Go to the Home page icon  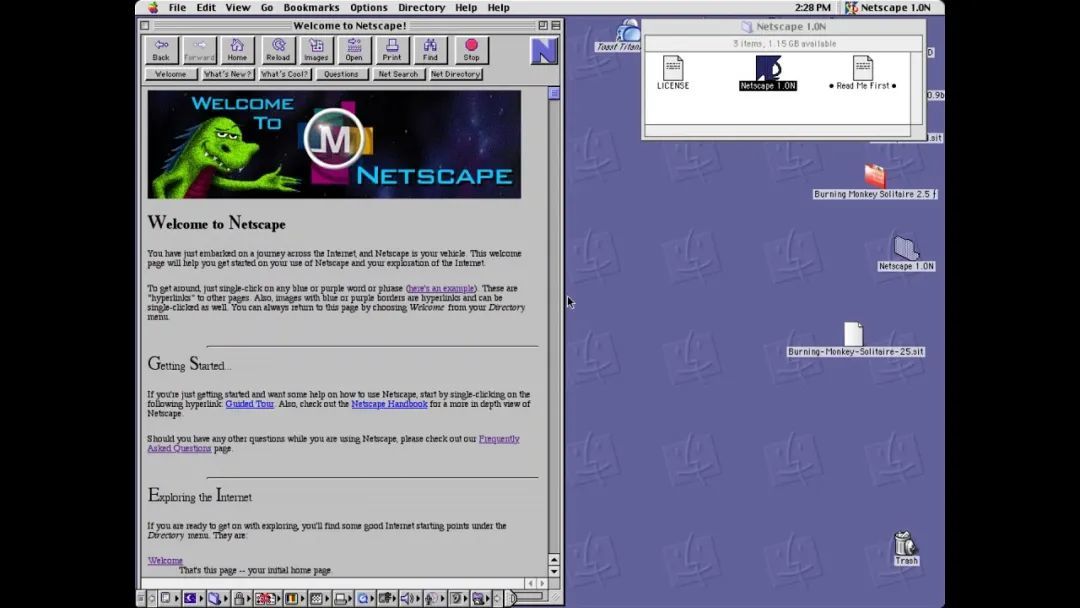(x=237, y=50)
